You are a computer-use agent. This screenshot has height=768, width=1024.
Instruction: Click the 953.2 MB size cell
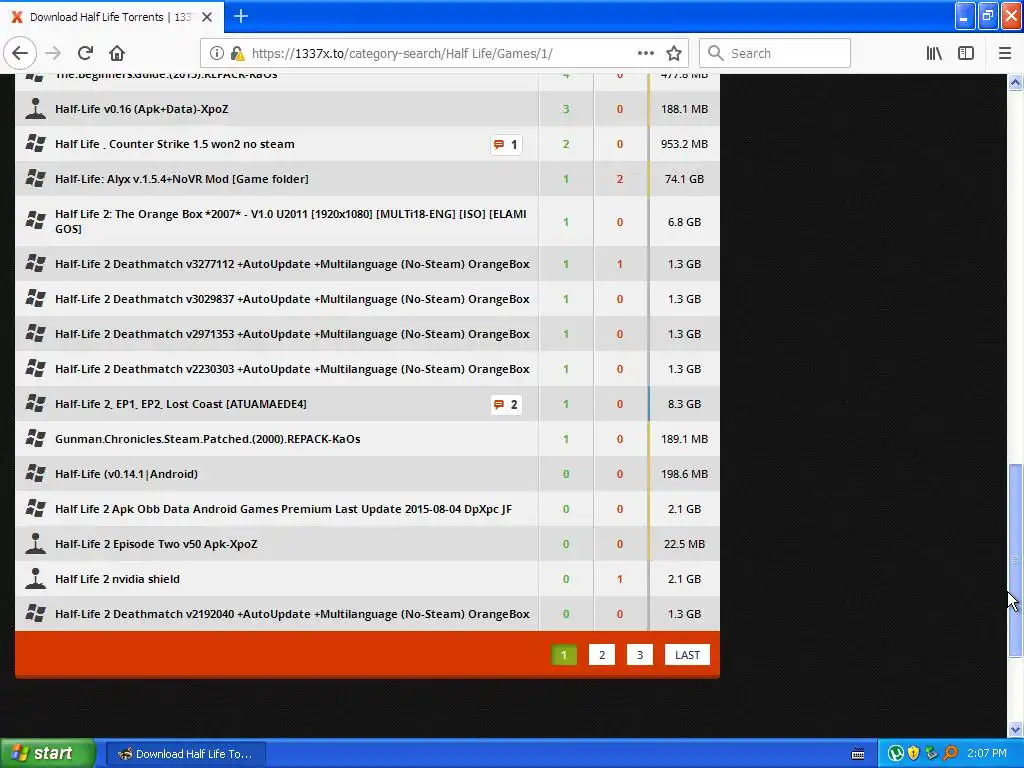tap(684, 144)
